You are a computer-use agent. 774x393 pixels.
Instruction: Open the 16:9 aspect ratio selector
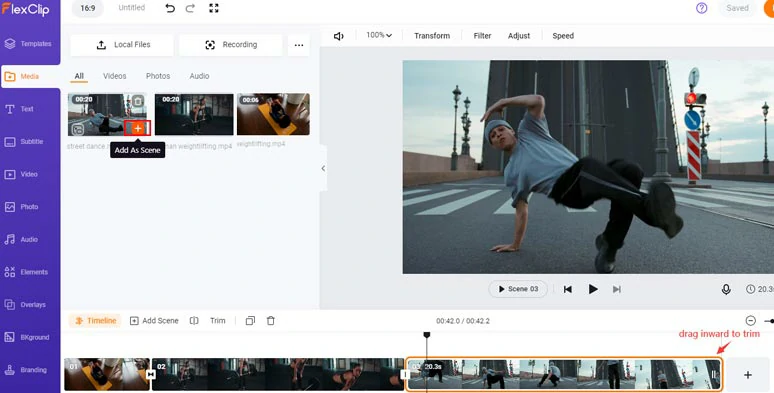(88, 8)
